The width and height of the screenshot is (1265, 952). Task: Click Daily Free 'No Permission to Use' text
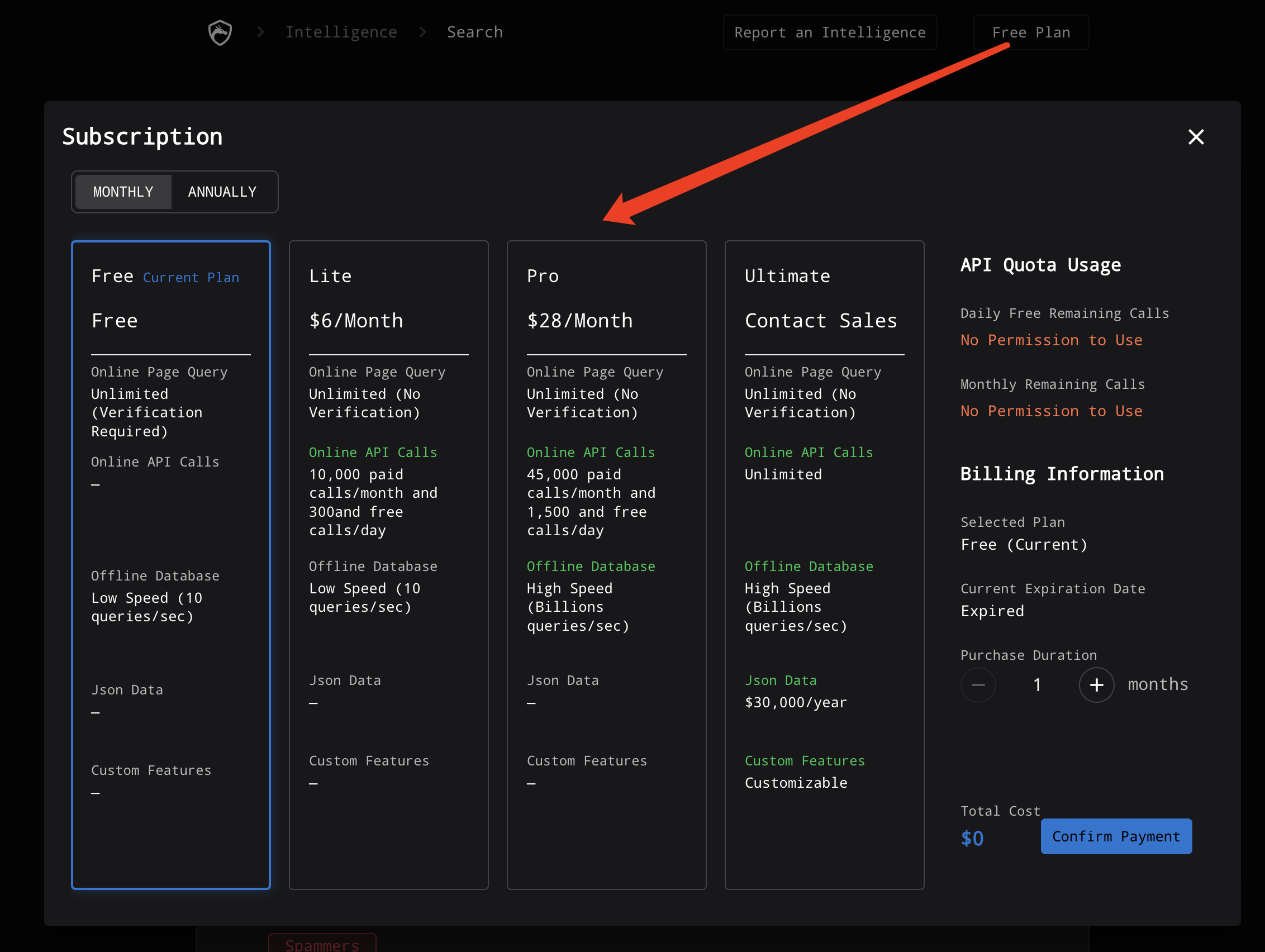pos(1051,340)
